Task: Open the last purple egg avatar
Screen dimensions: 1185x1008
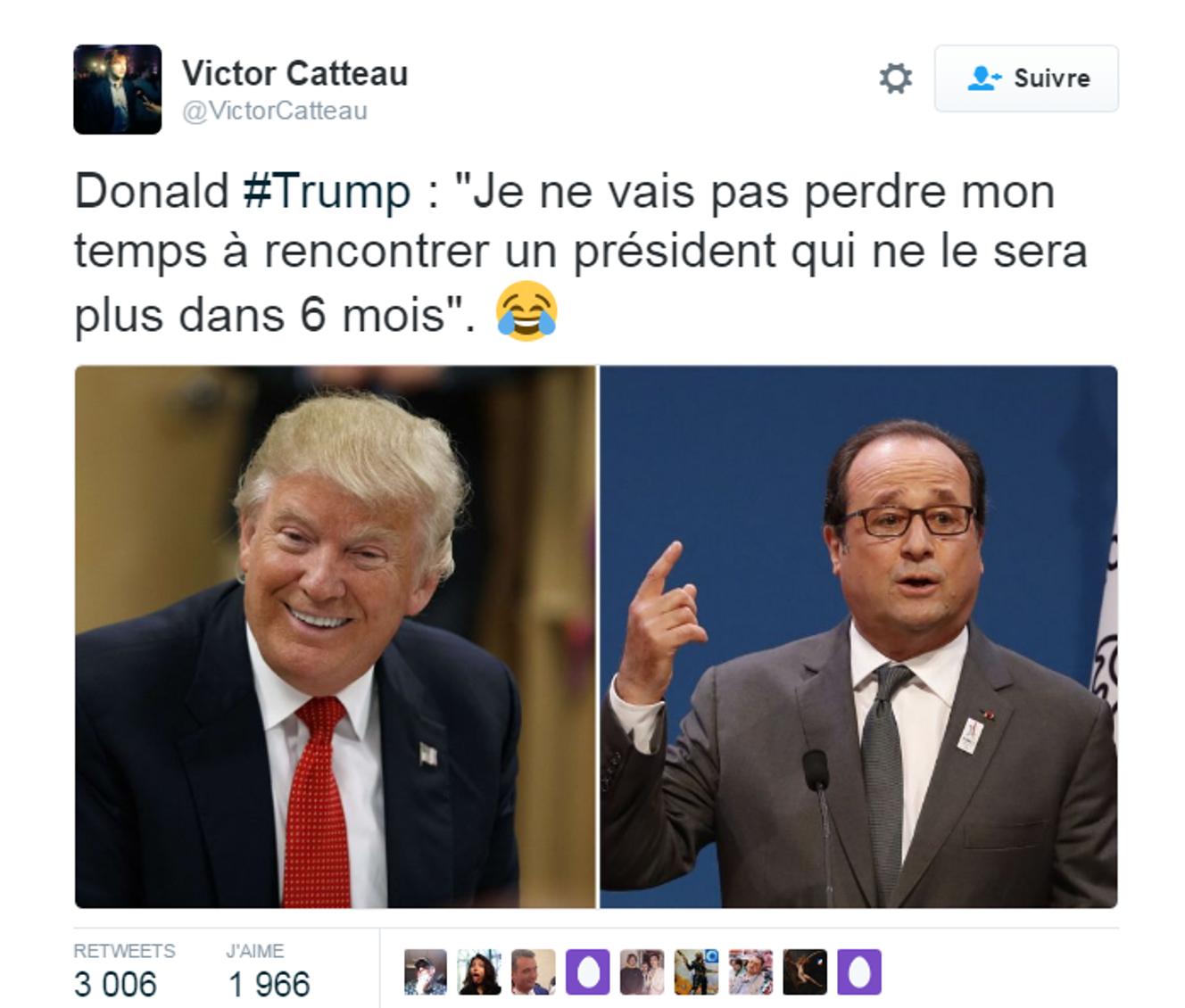Action: (859, 972)
